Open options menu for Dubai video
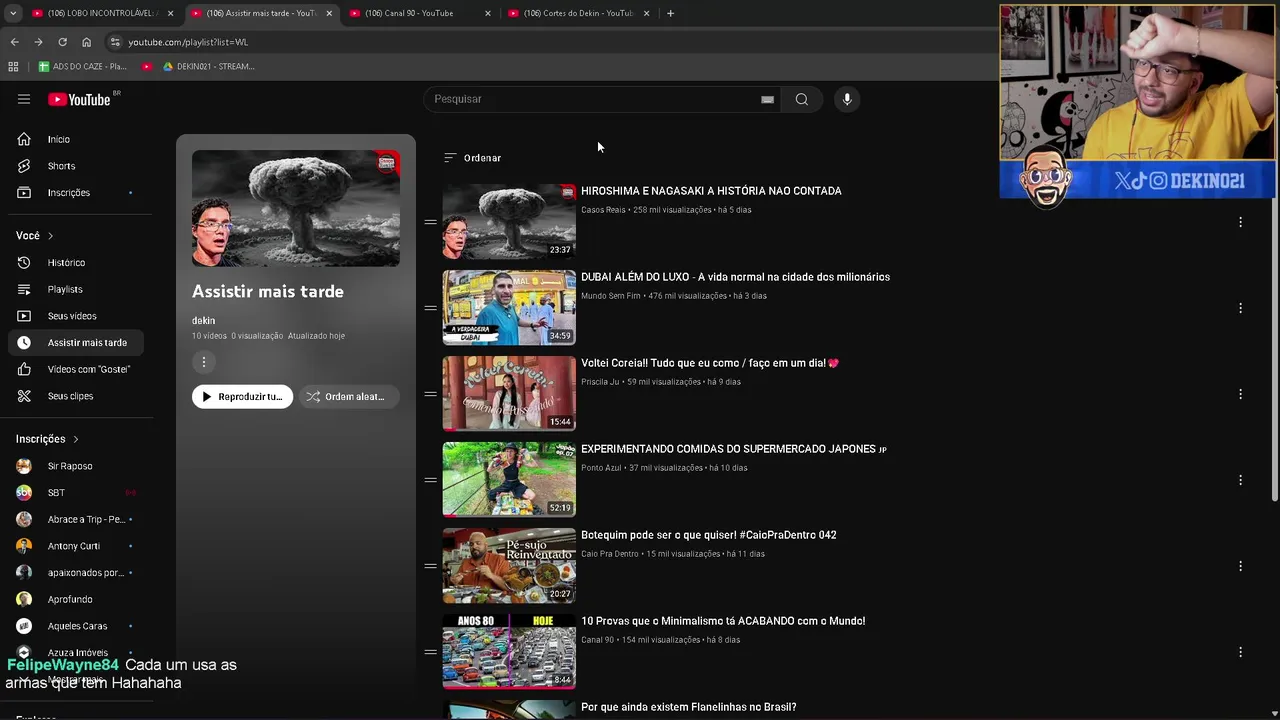The width and height of the screenshot is (1280, 720). [1240, 308]
